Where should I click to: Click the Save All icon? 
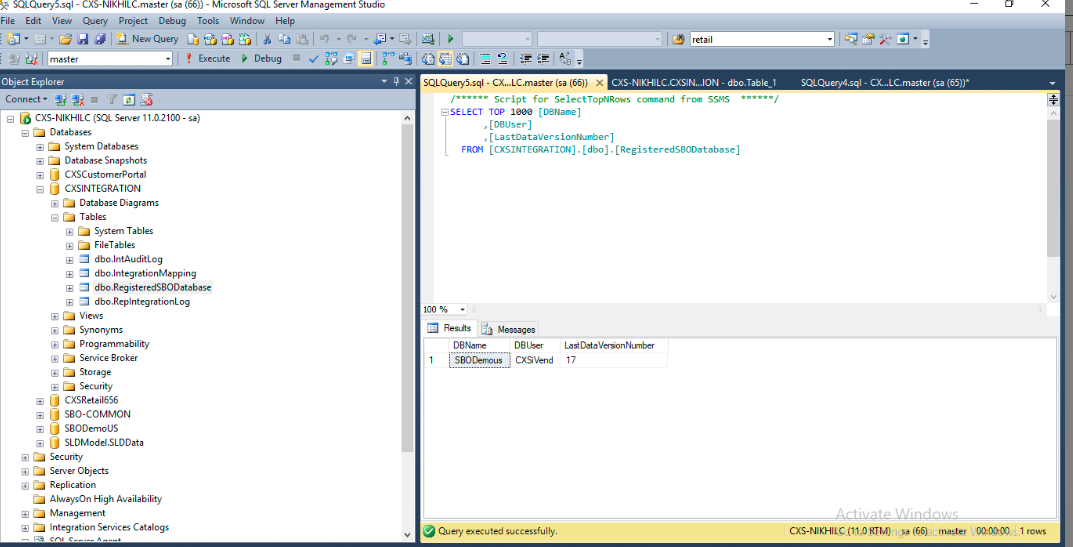tap(100, 39)
